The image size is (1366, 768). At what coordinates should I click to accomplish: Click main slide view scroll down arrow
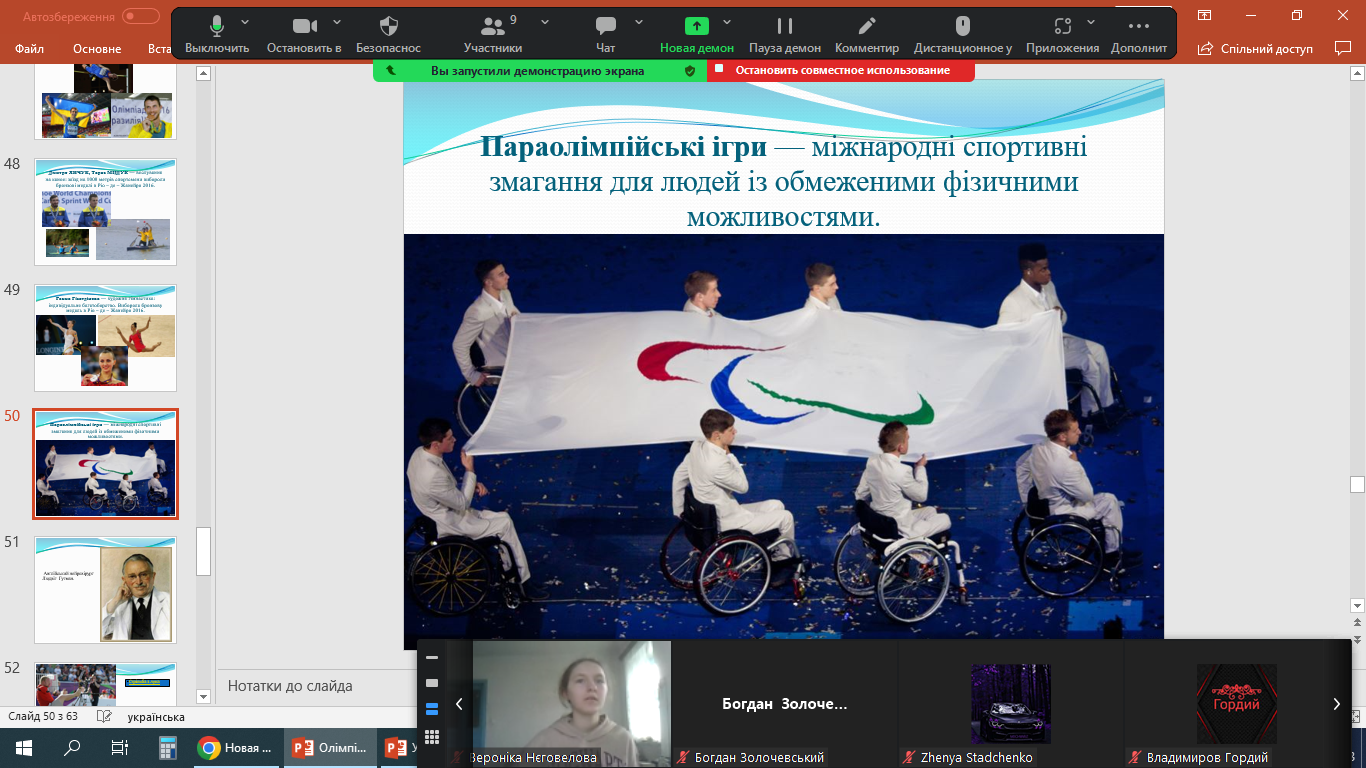pyautogui.click(x=1357, y=605)
